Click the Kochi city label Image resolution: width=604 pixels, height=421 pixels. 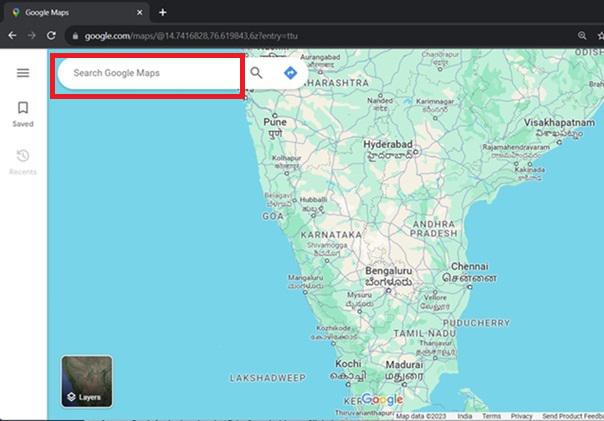pos(348,364)
